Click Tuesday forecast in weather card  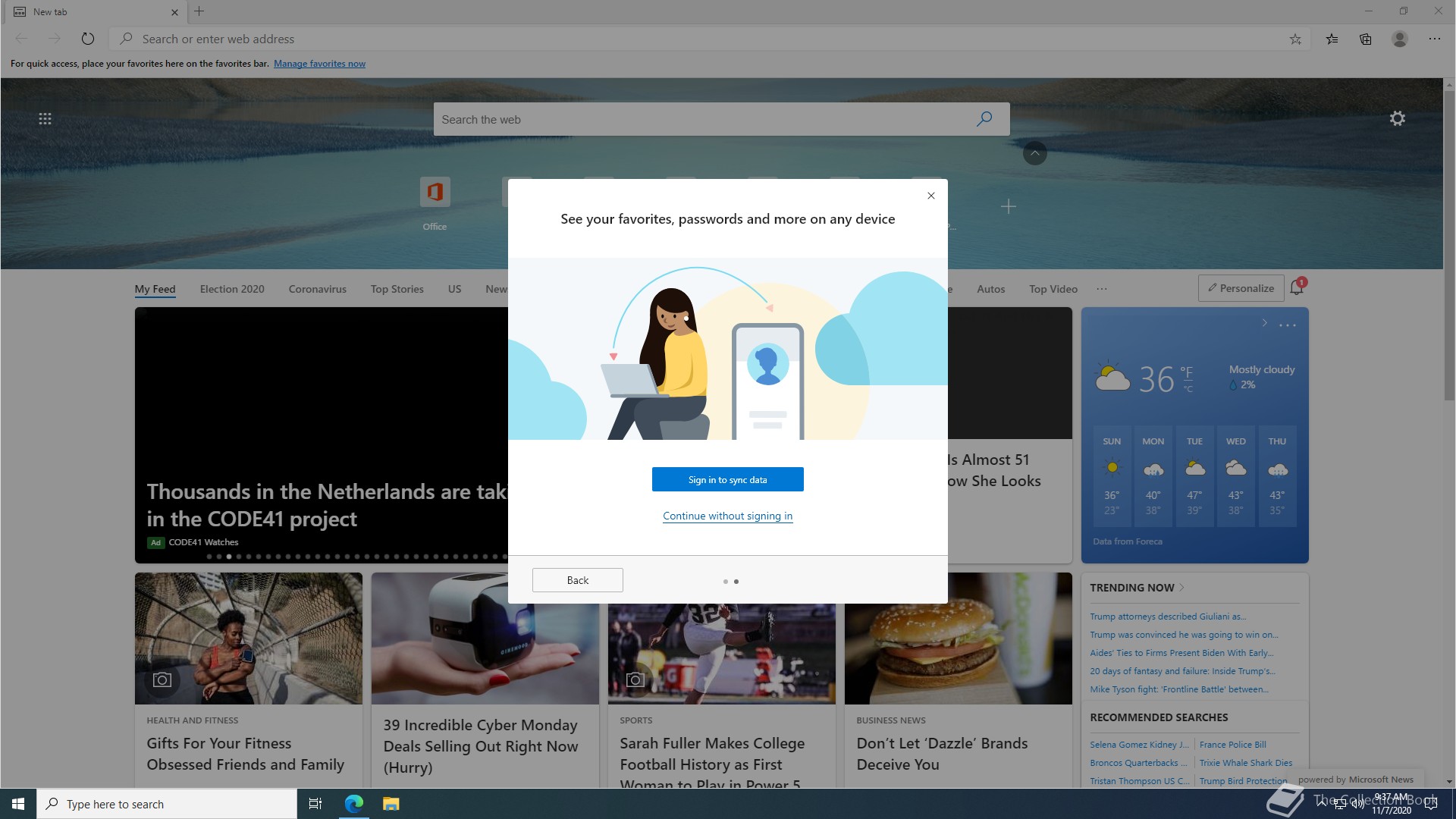1194,477
